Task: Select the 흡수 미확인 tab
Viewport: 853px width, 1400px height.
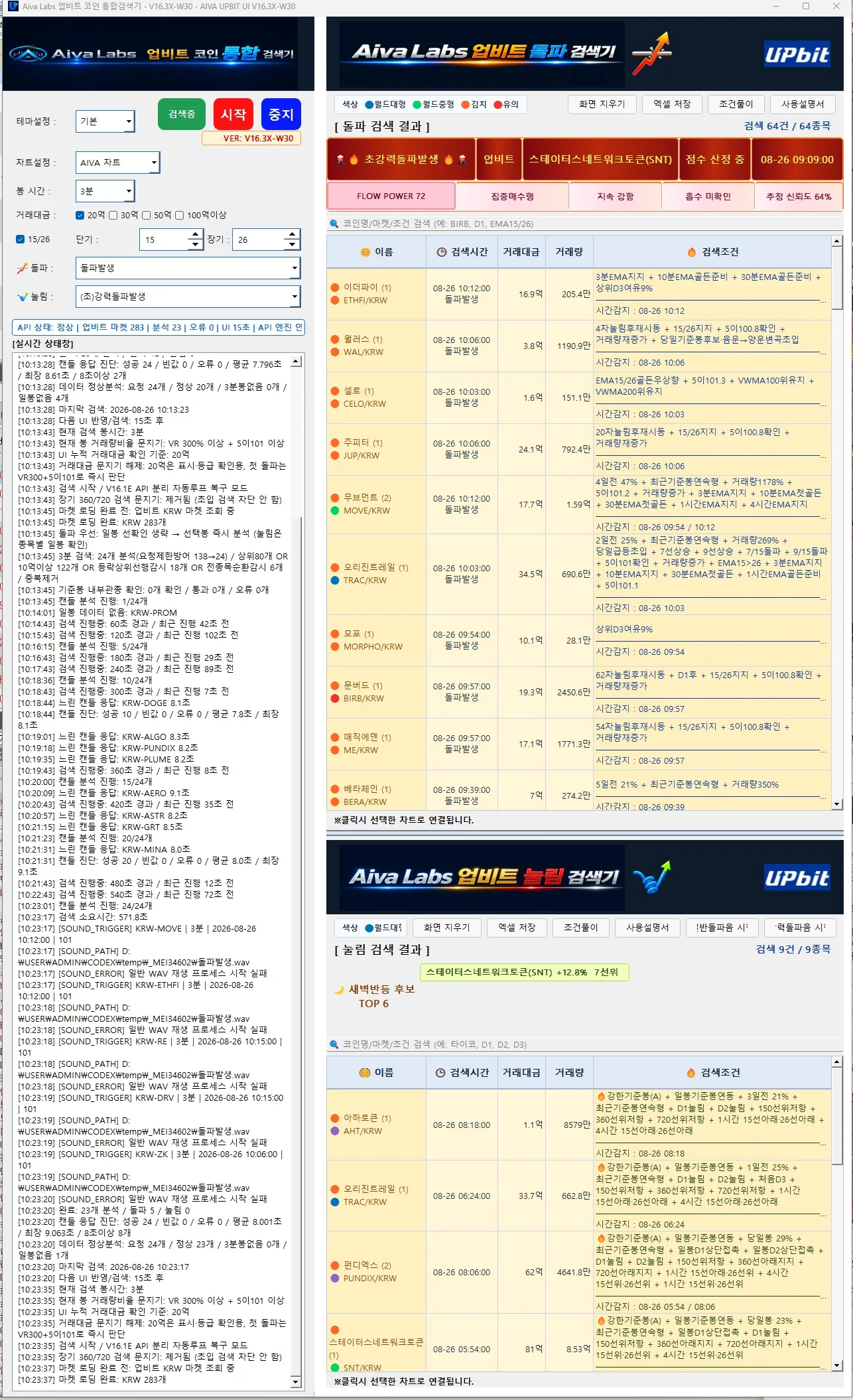Action: tap(708, 196)
